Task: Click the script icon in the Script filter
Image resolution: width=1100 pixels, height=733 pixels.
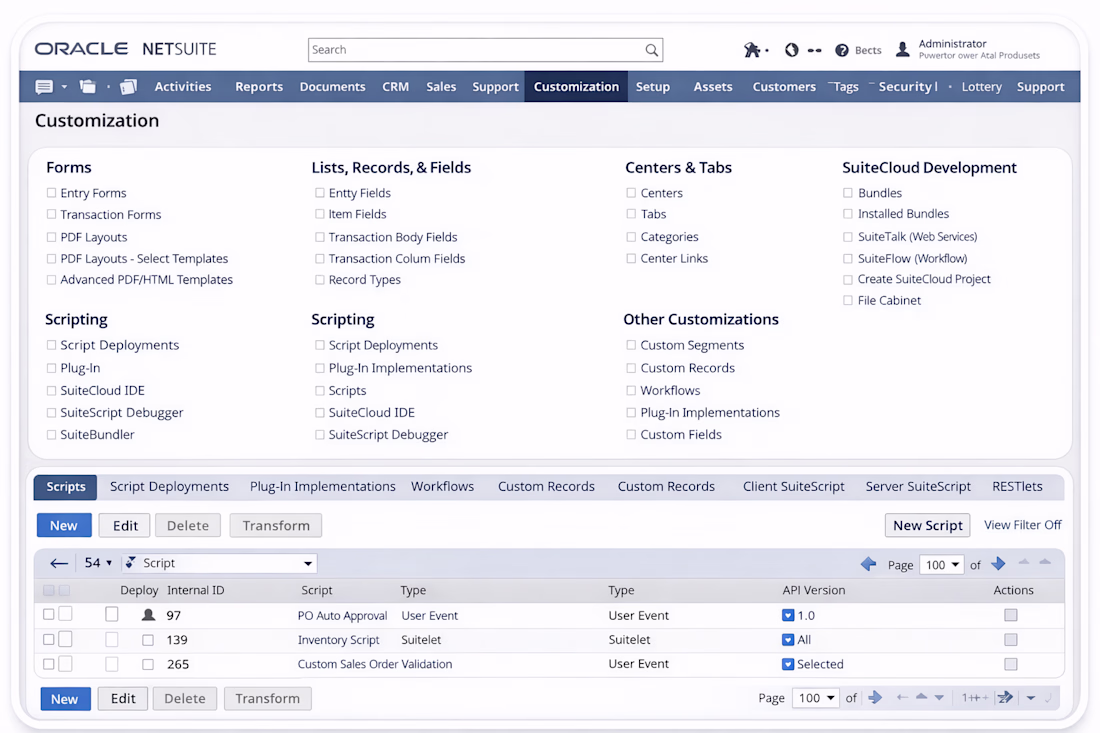Action: 131,563
